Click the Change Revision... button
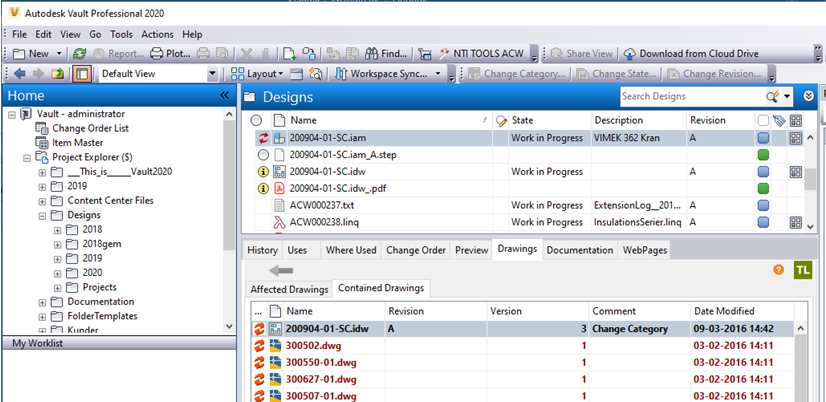 714,74
